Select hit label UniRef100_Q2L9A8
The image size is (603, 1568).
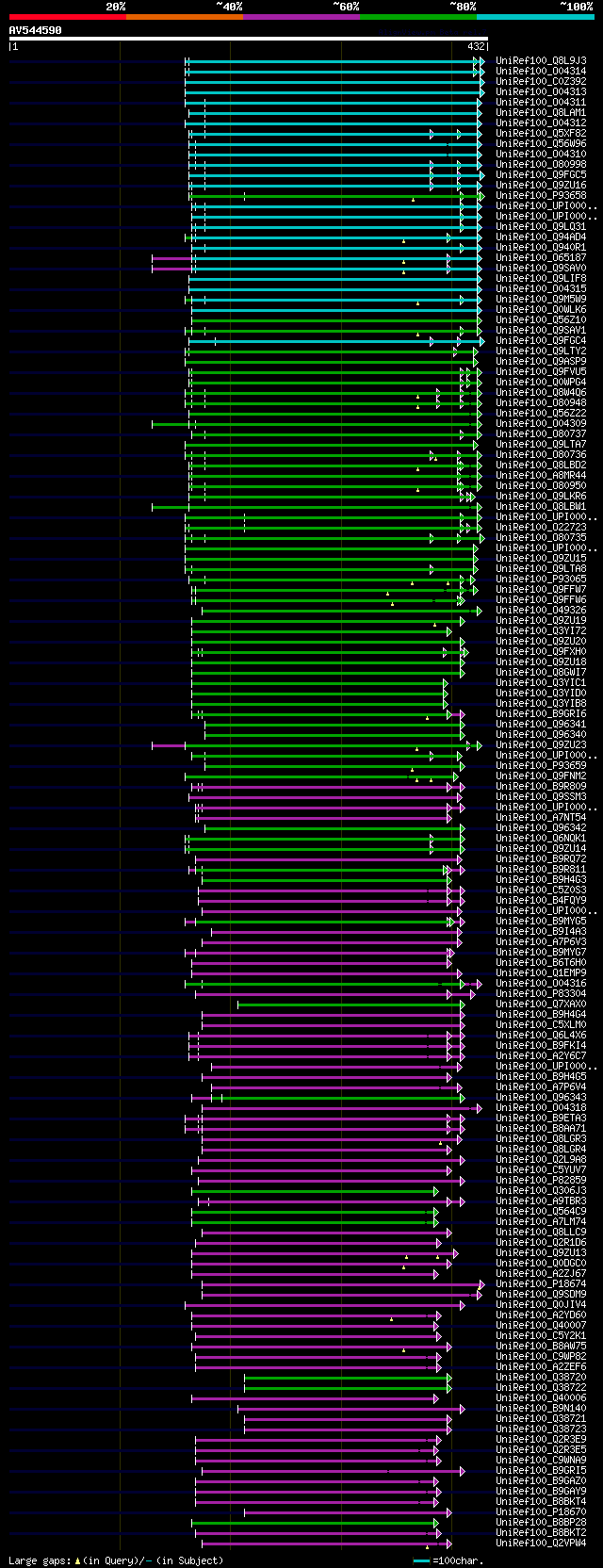(541, 1159)
